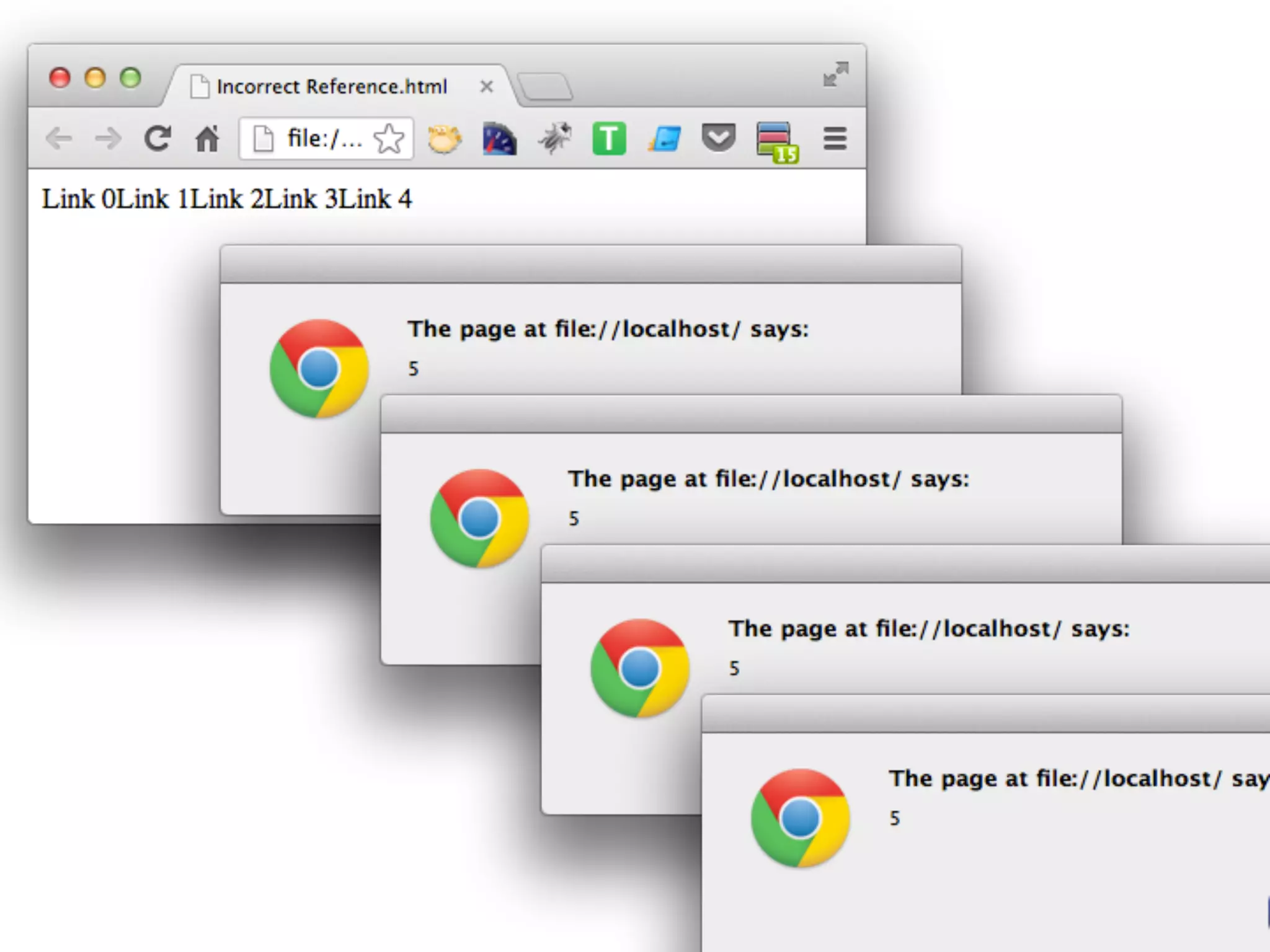Open the green T extension
This screenshot has height=952, width=1270.
[609, 138]
